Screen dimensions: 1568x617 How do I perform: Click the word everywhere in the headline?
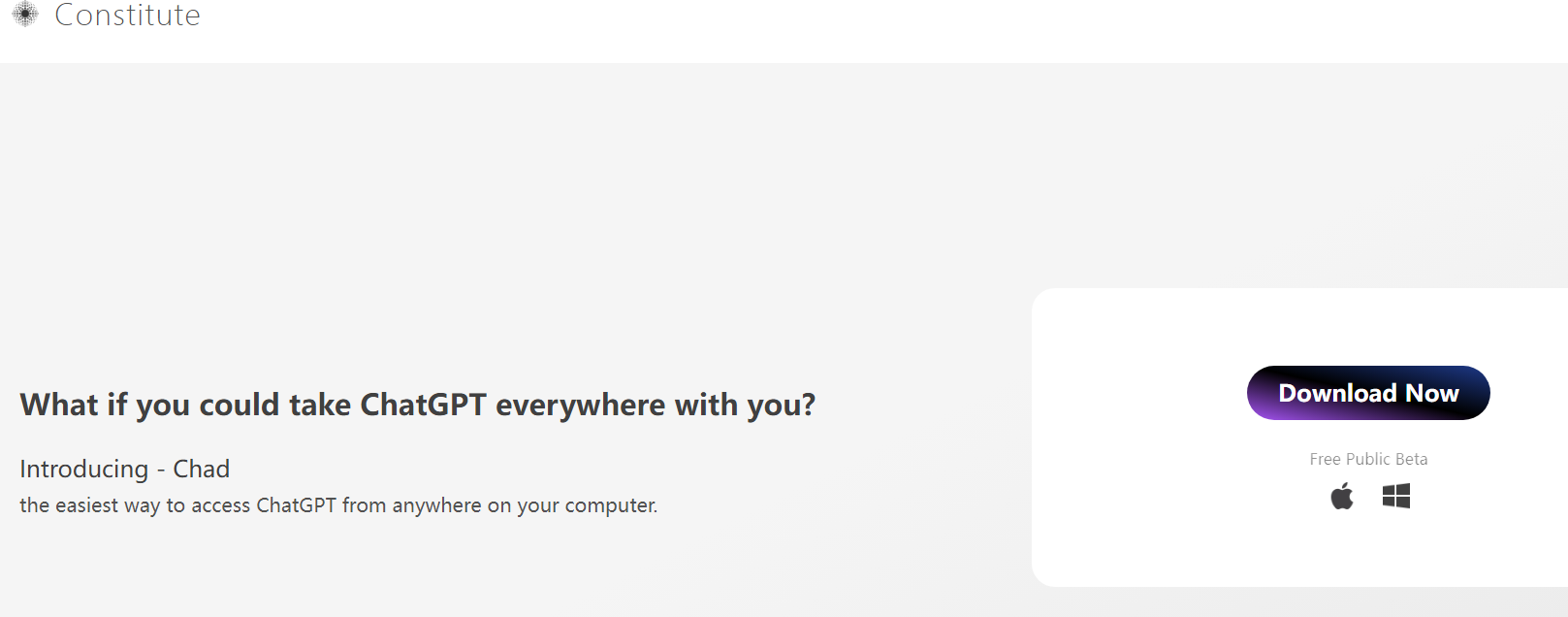click(580, 406)
